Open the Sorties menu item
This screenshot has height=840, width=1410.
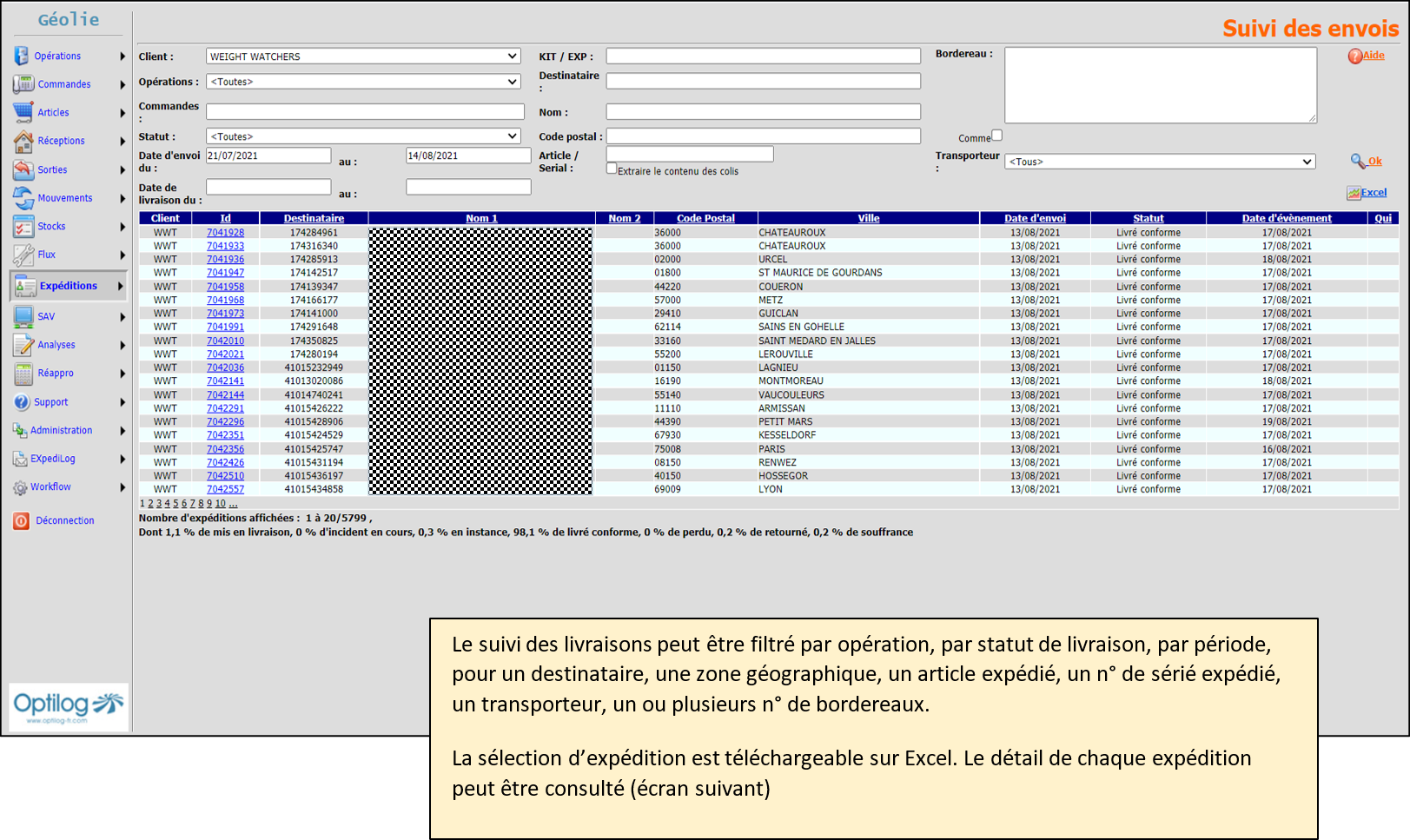point(52,169)
